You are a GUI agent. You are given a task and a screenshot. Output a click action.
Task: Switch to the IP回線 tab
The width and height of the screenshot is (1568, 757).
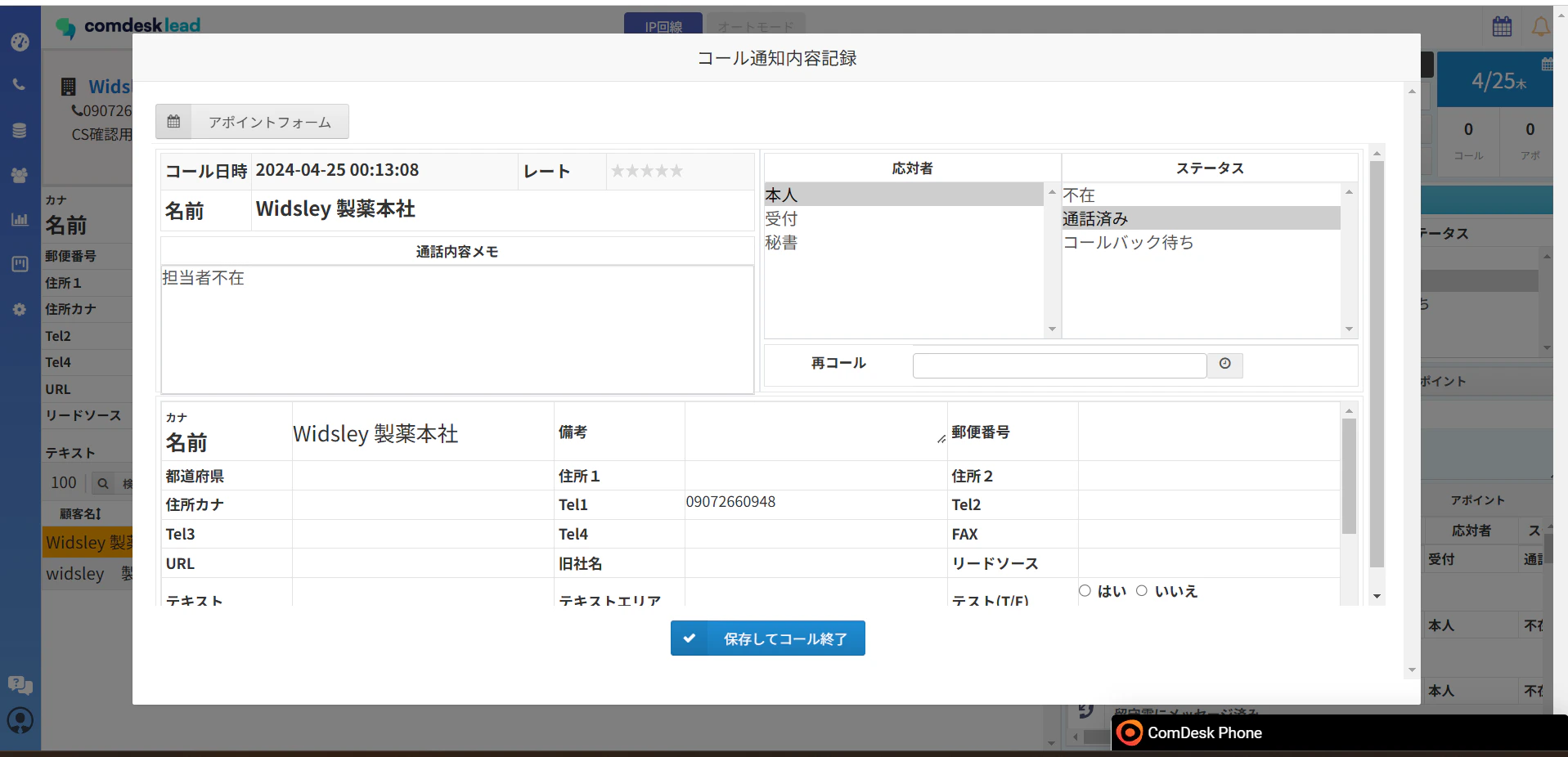pyautogui.click(x=663, y=25)
